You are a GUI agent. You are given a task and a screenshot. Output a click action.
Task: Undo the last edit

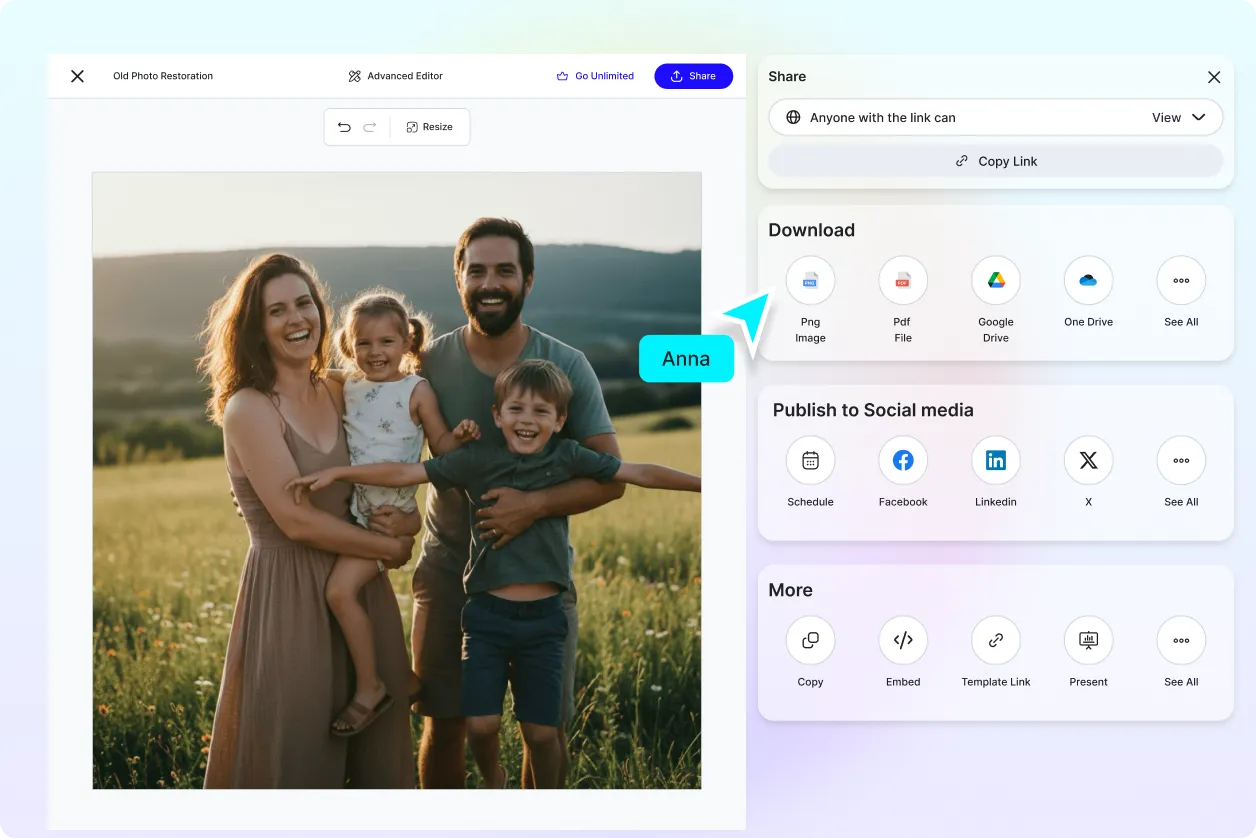tap(344, 127)
